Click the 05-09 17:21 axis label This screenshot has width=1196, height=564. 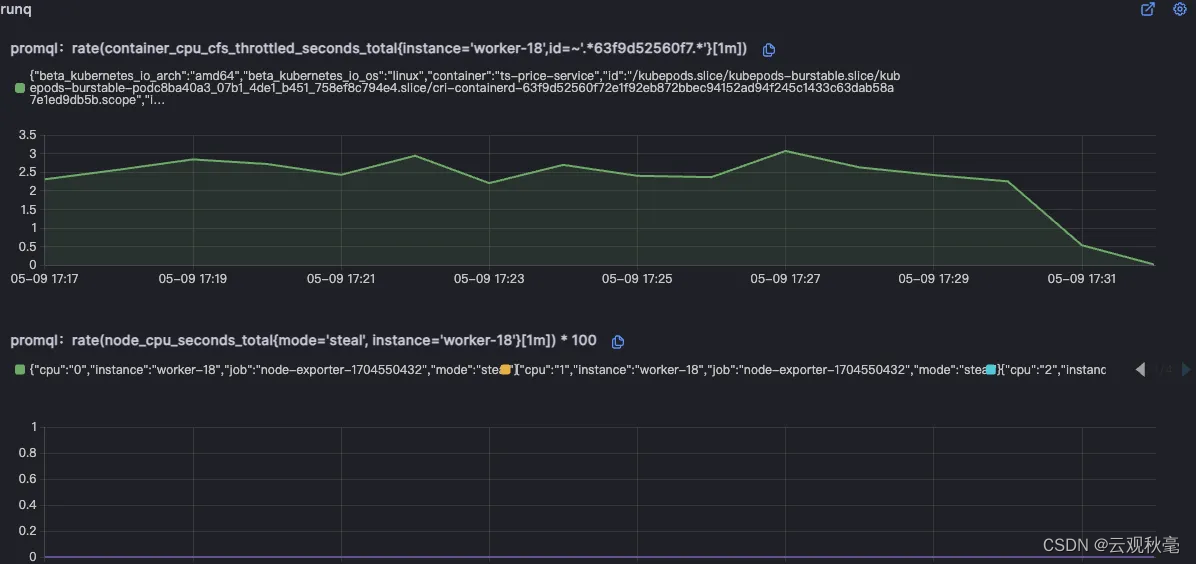click(x=341, y=279)
